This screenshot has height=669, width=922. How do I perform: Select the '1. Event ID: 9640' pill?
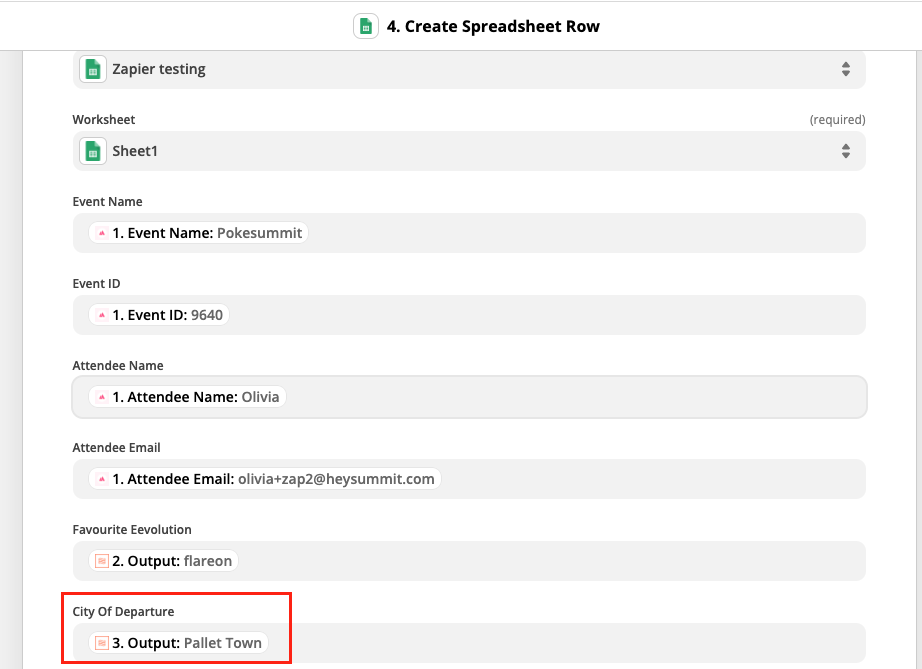[159, 315]
